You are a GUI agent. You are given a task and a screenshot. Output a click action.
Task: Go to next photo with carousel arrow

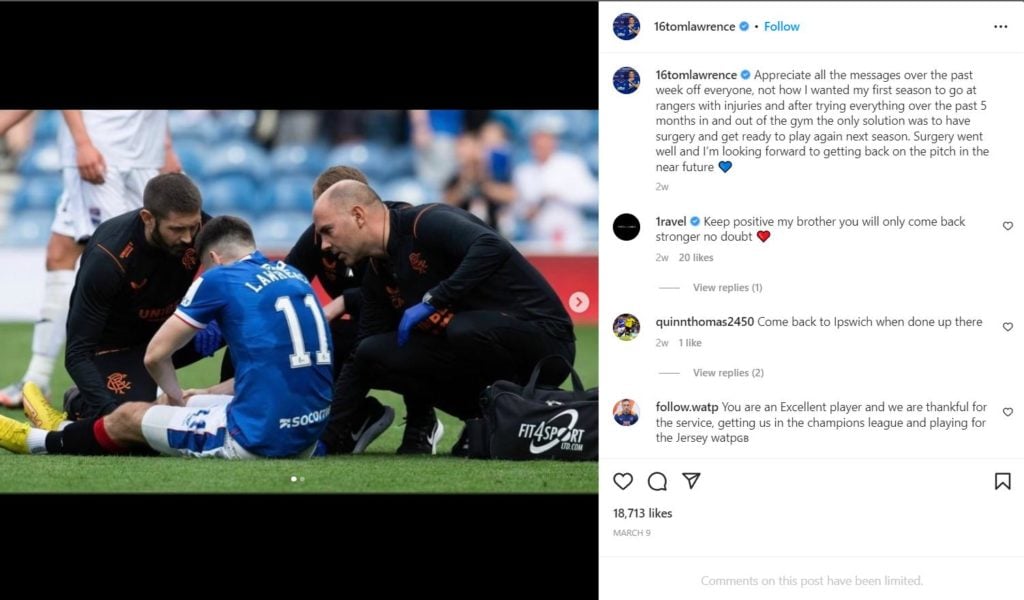[x=579, y=302]
